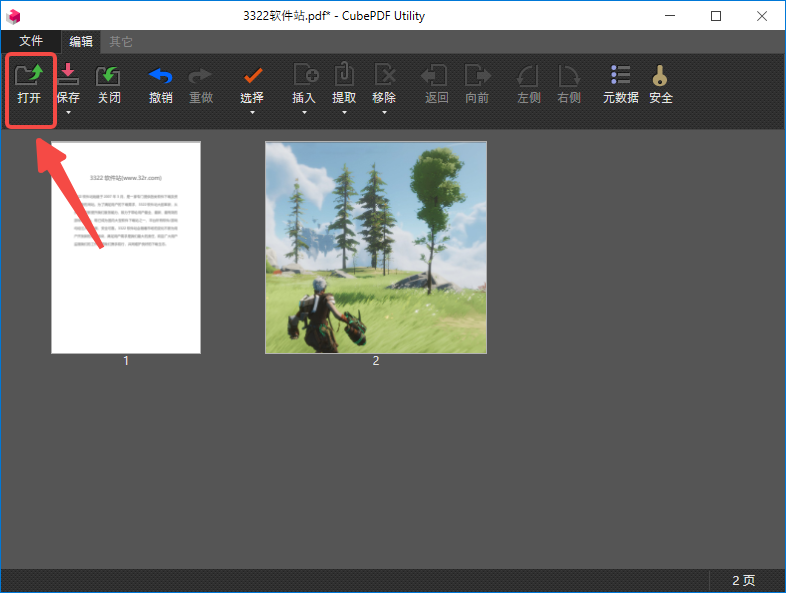Screen dimensions: 786x593
Task: Open Metadata (元数据) editor icon
Action: pos(621,75)
